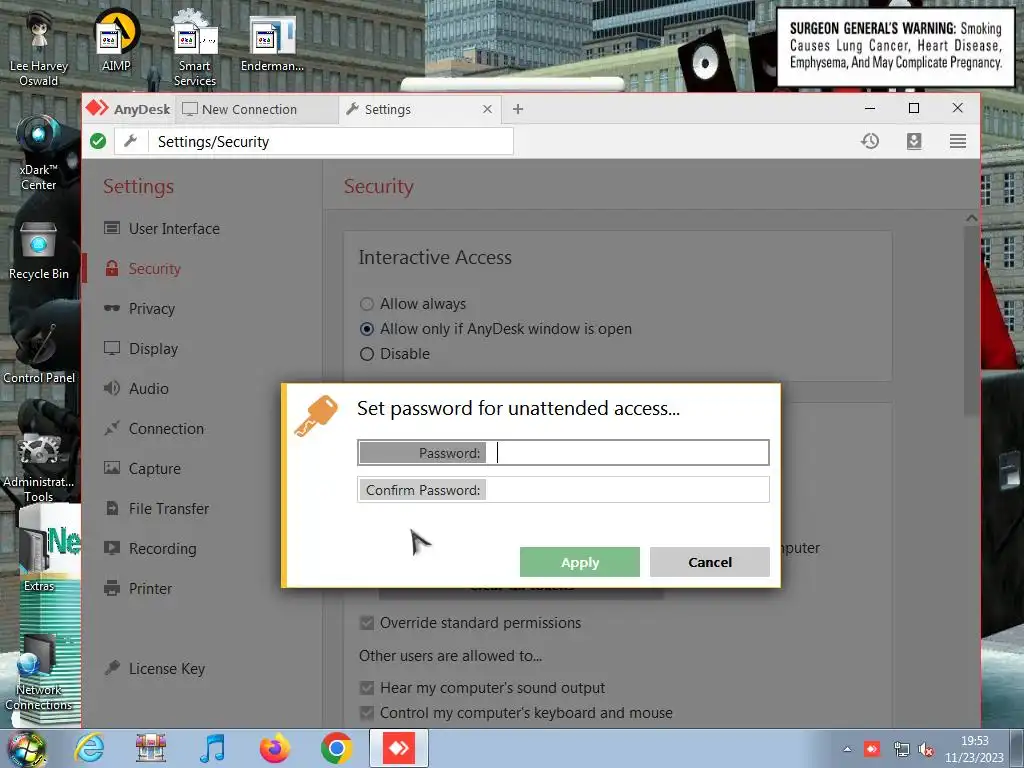
Task: Open Display settings
Action: pos(141,349)
